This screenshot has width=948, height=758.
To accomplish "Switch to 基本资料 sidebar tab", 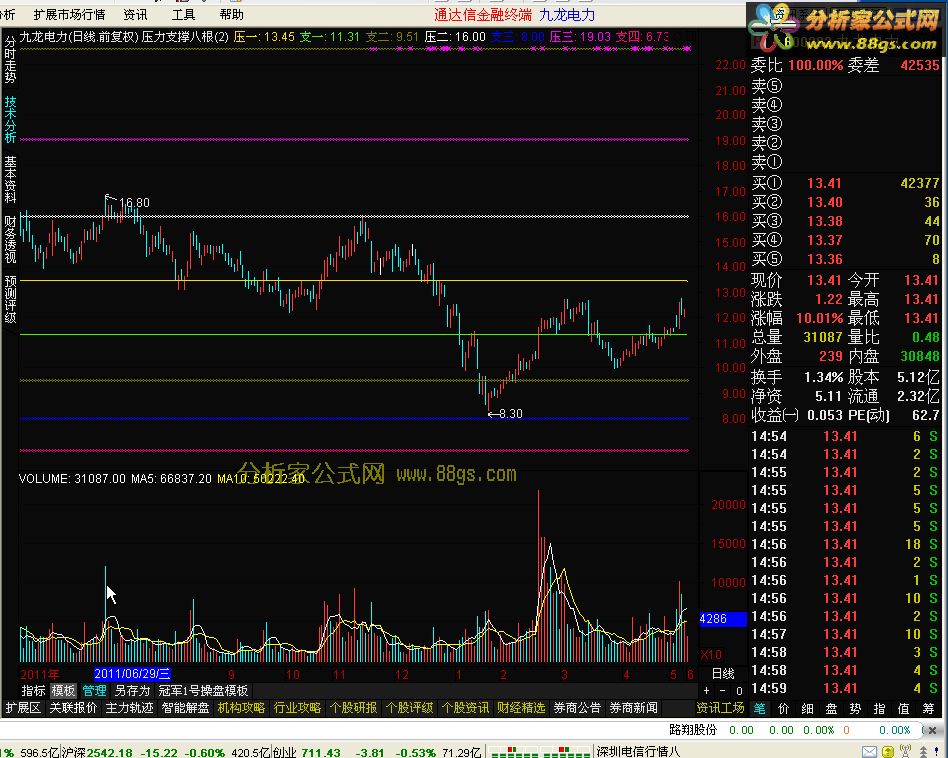I will coord(10,179).
